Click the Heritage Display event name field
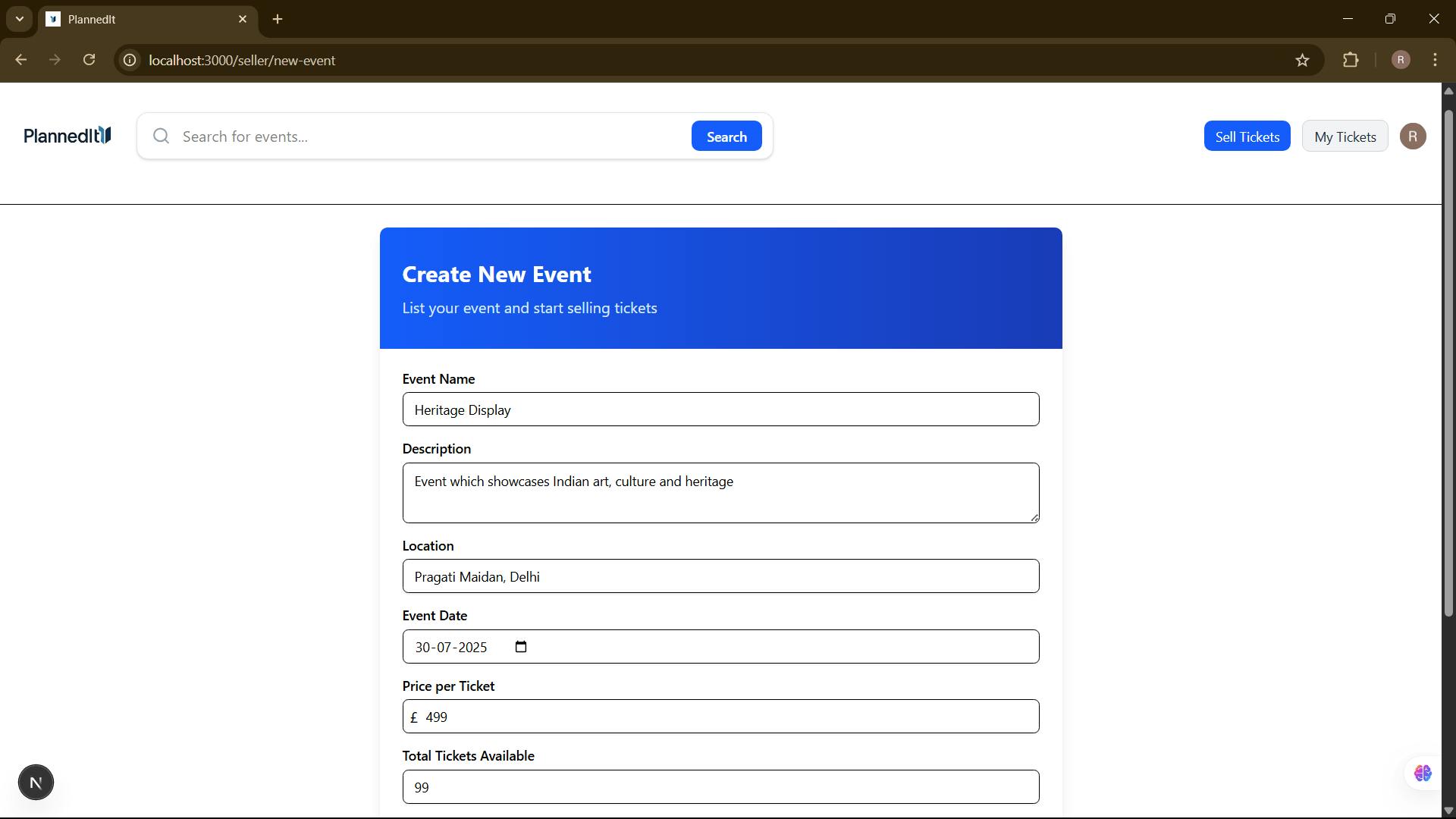This screenshot has width=1456, height=819. point(720,409)
